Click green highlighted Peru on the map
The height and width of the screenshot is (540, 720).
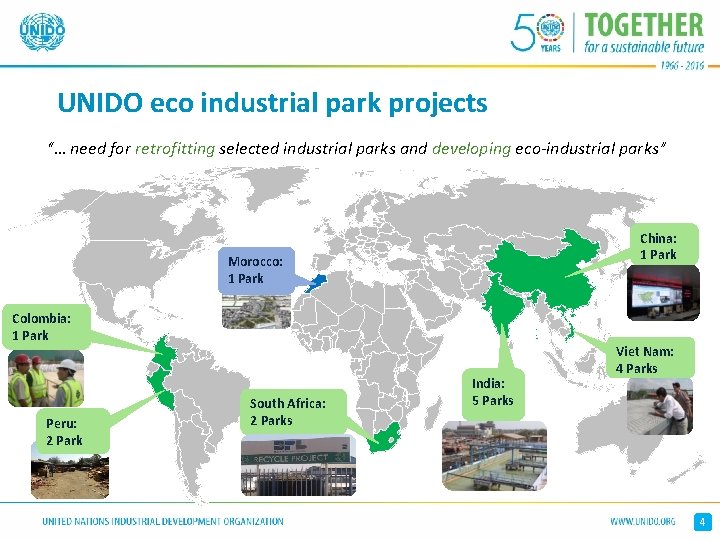click(161, 388)
